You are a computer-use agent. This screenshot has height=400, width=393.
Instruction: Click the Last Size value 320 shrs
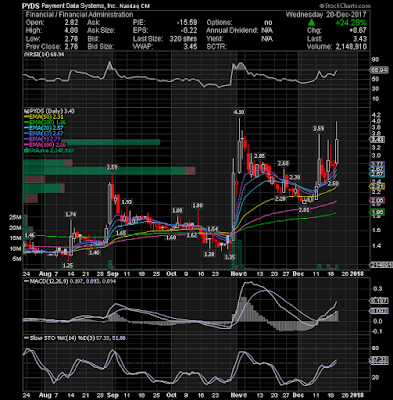[x=183, y=39]
